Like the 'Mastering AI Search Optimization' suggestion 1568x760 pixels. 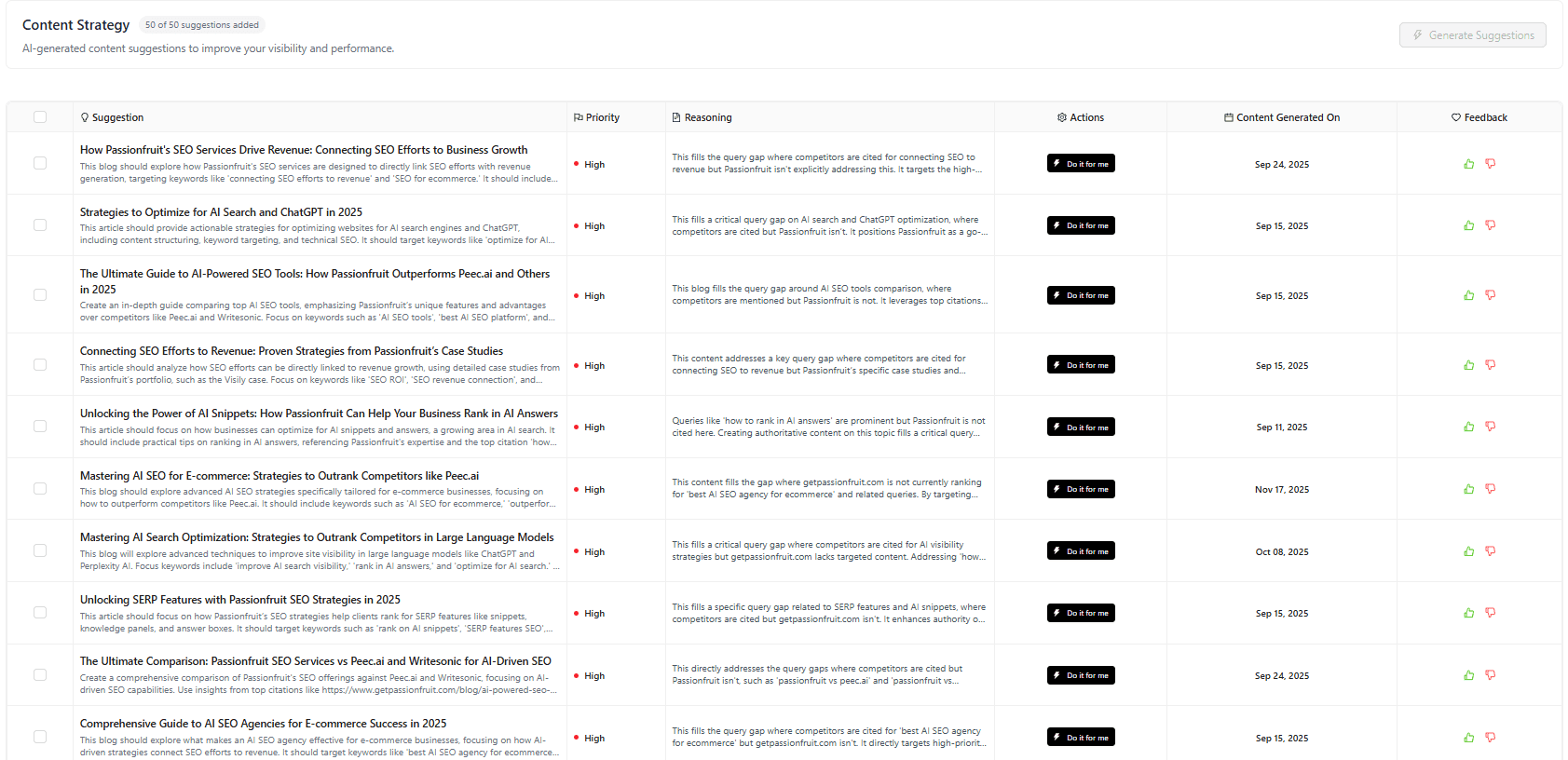(1469, 551)
